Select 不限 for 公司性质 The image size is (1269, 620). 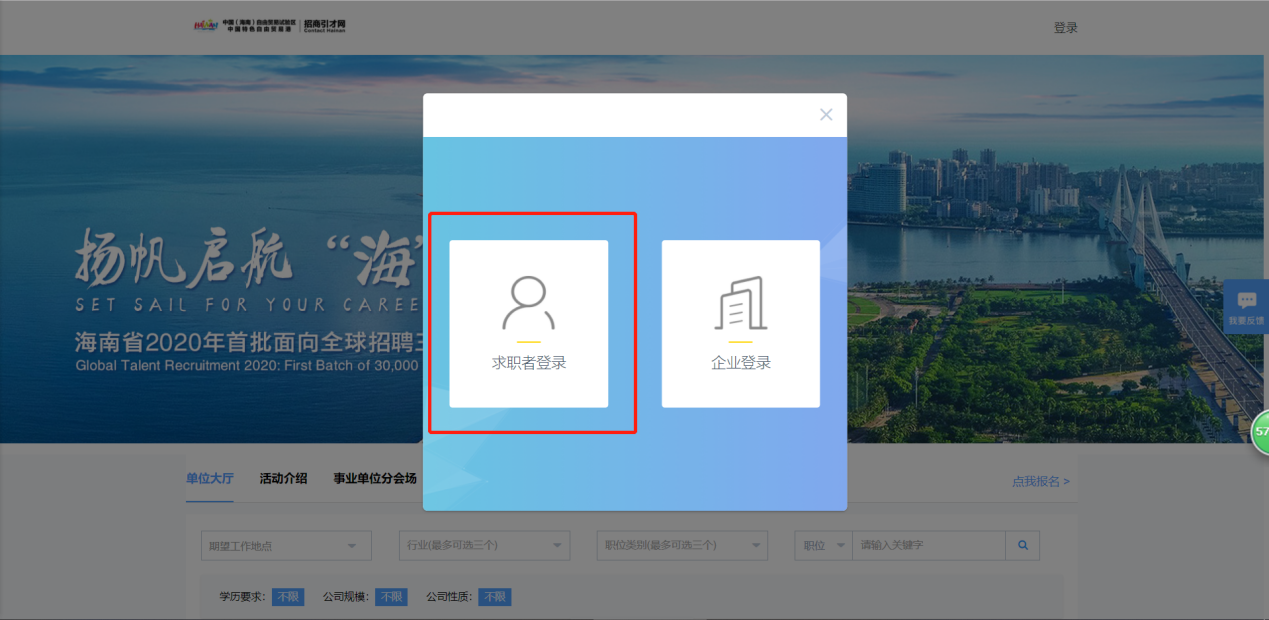[494, 597]
